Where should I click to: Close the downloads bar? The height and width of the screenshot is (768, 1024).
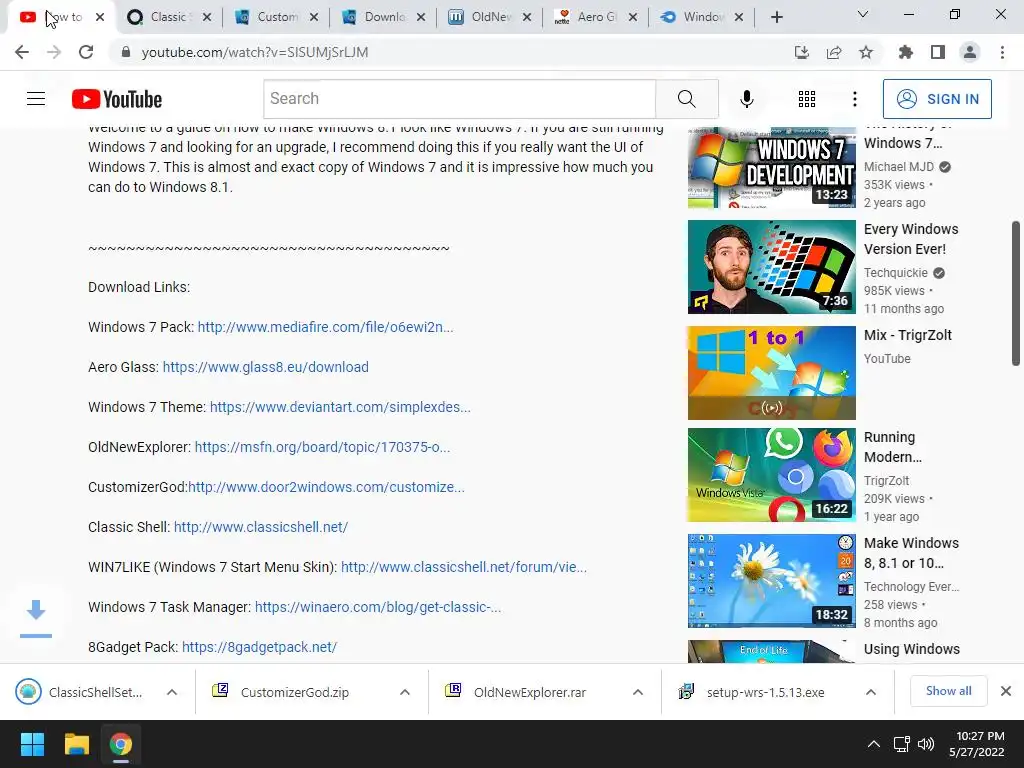point(1006,691)
